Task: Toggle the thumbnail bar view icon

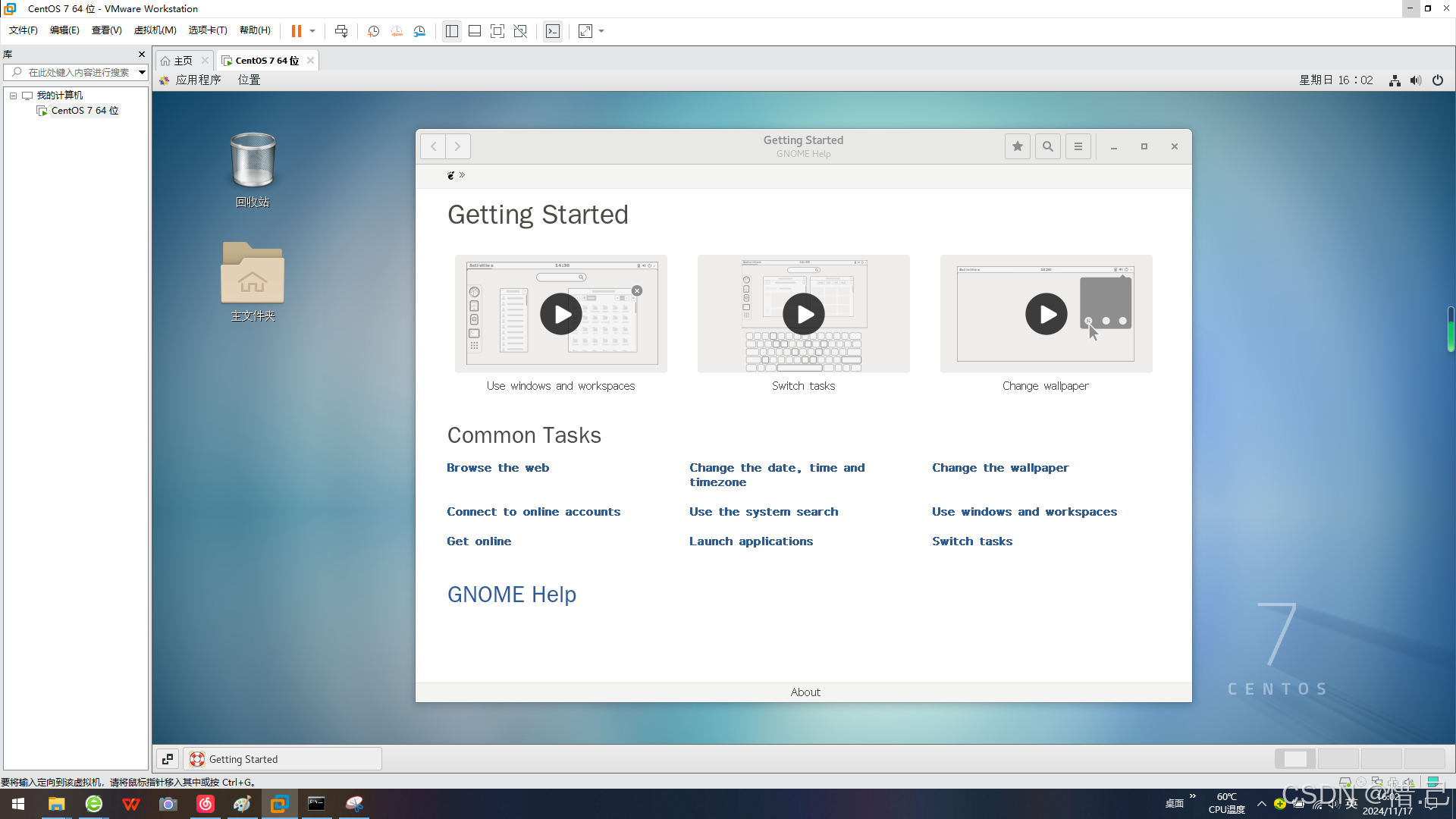Action: (475, 31)
